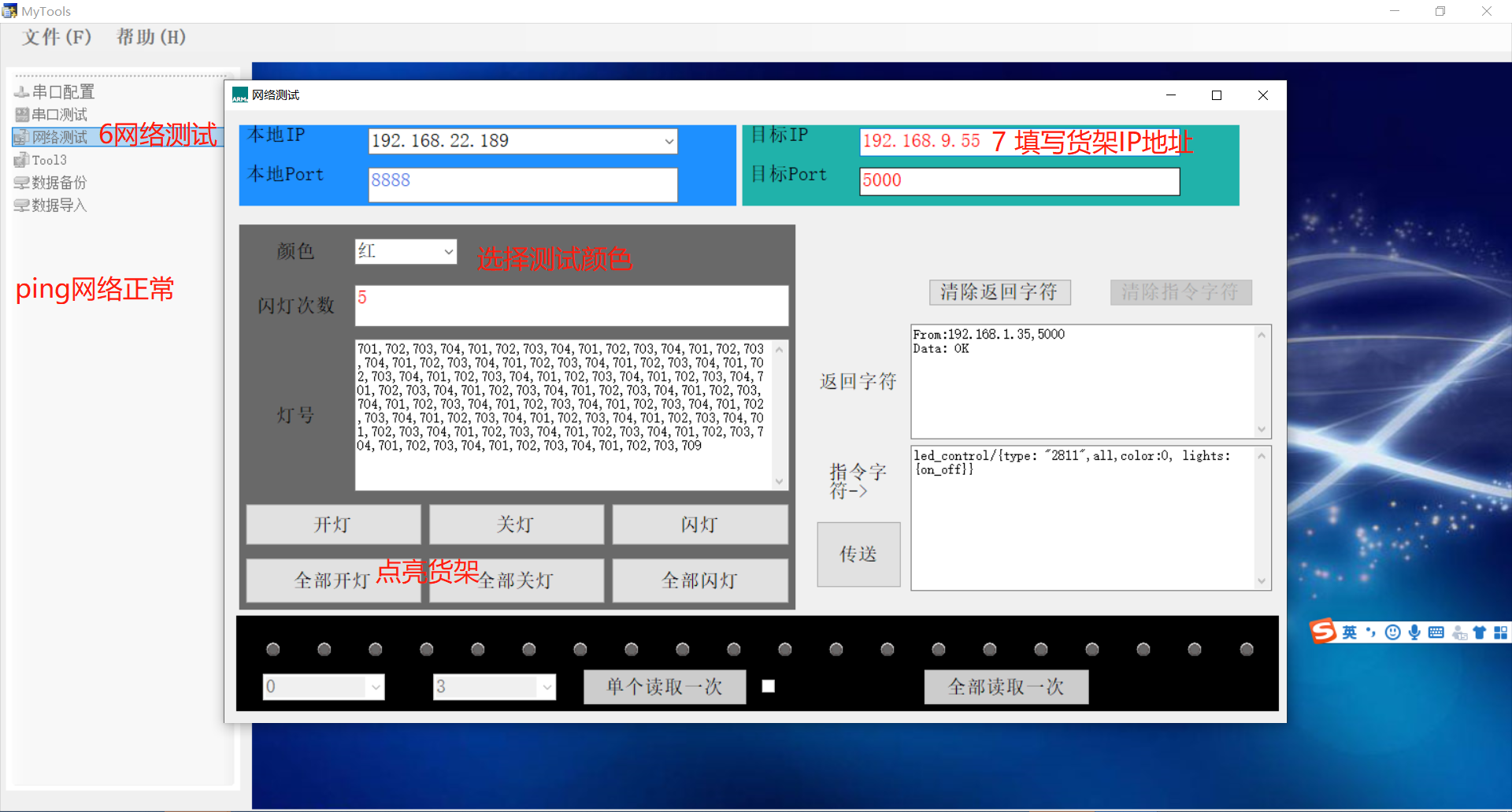
Task: Click the 数据备份 sidebar icon
Action: (x=21, y=183)
